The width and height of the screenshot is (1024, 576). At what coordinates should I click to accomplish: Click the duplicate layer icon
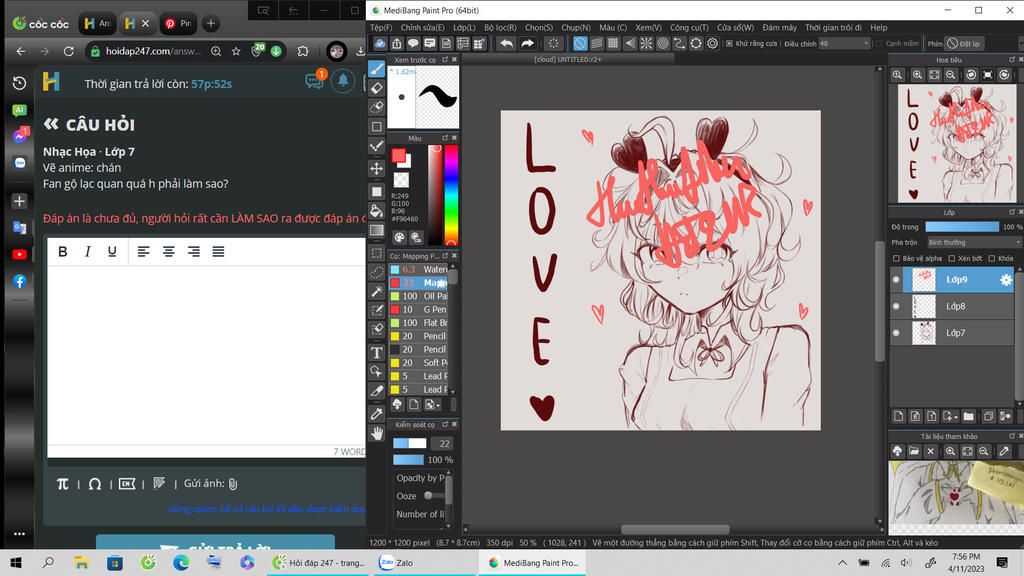tap(988, 416)
